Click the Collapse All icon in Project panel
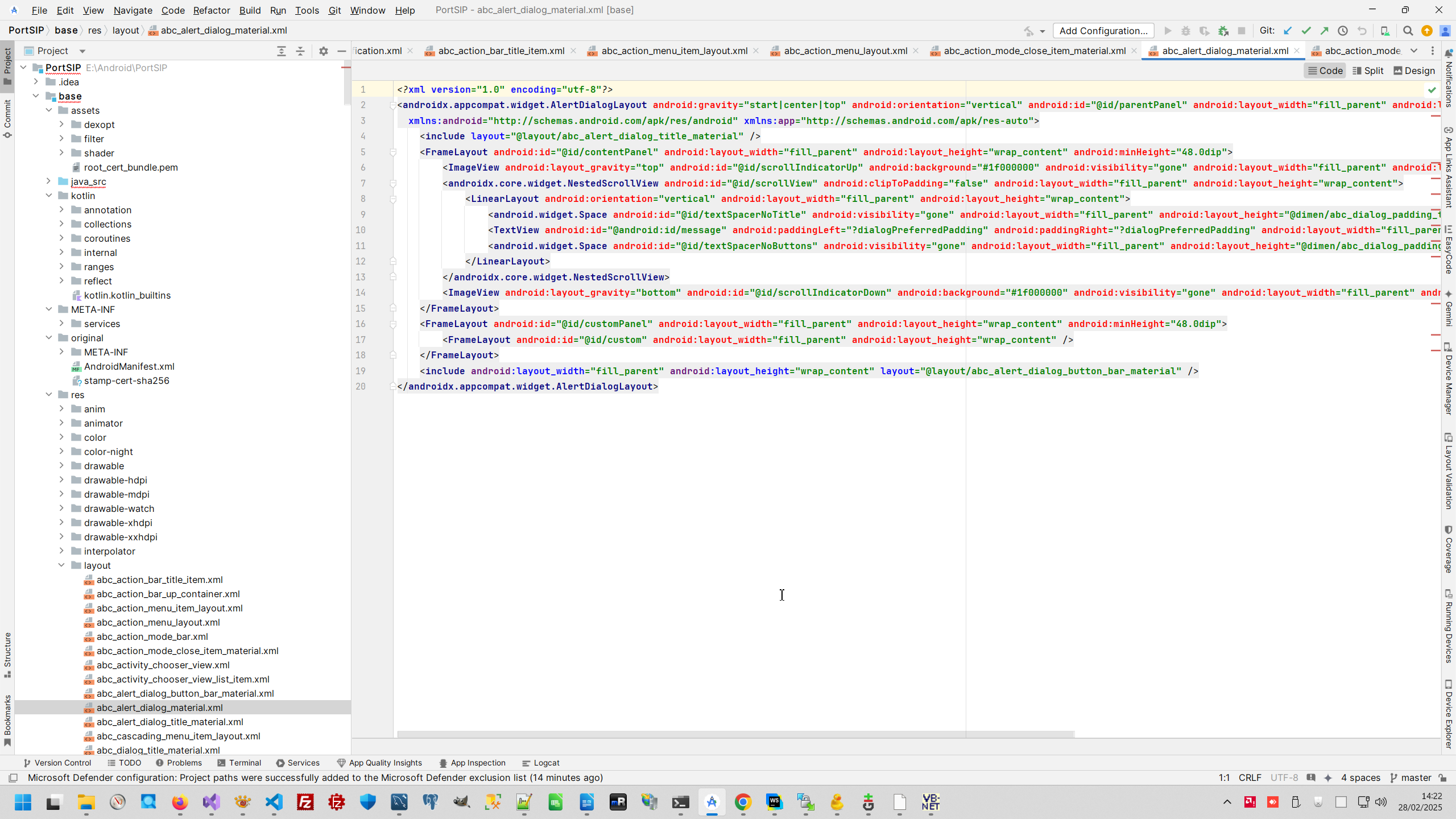 (300, 51)
